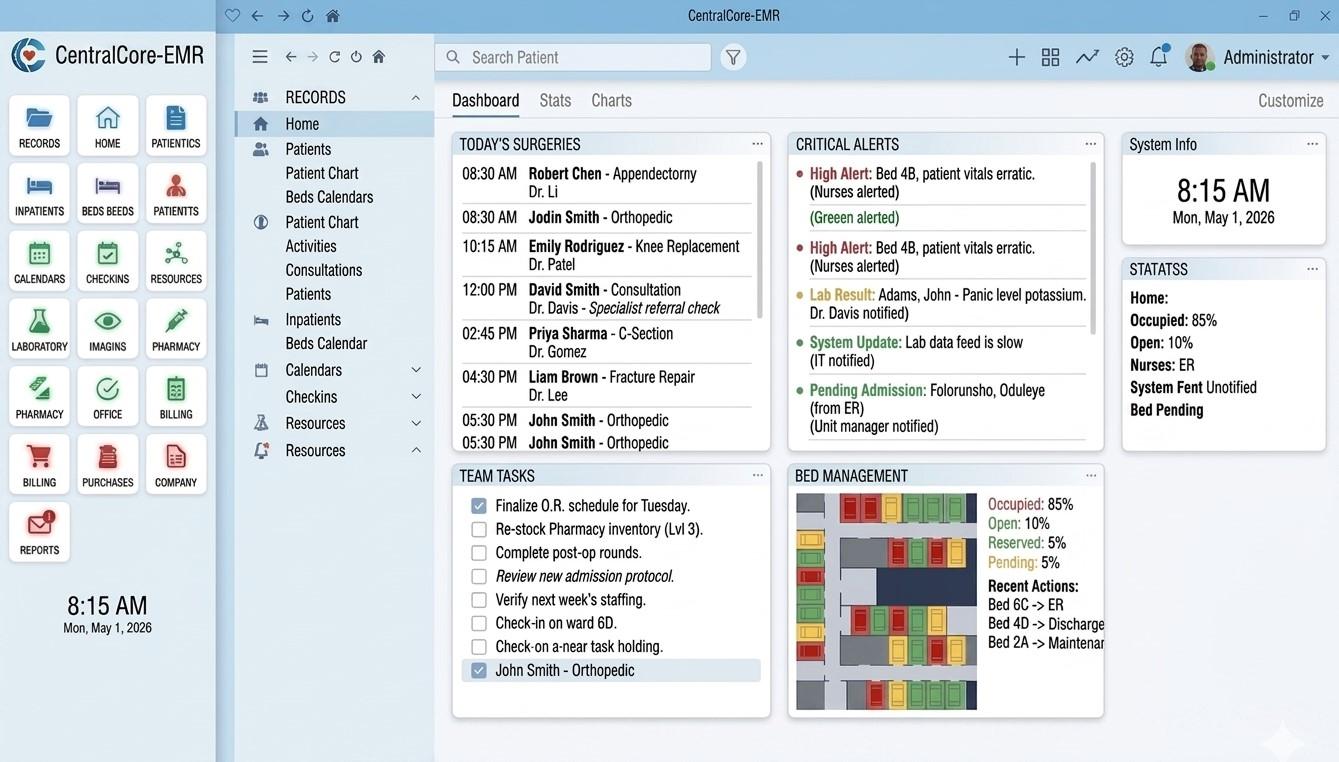Open the HOME tile in launcher

(x=108, y=125)
